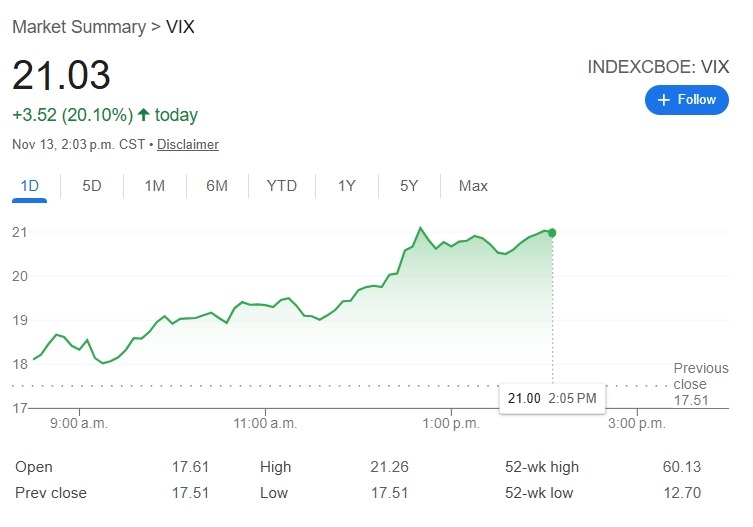Switch to the 5D tab
The image size is (753, 527).
click(x=92, y=186)
